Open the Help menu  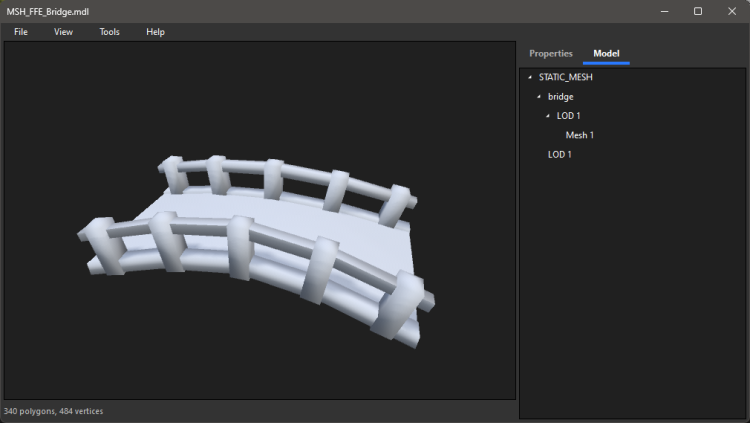[155, 32]
